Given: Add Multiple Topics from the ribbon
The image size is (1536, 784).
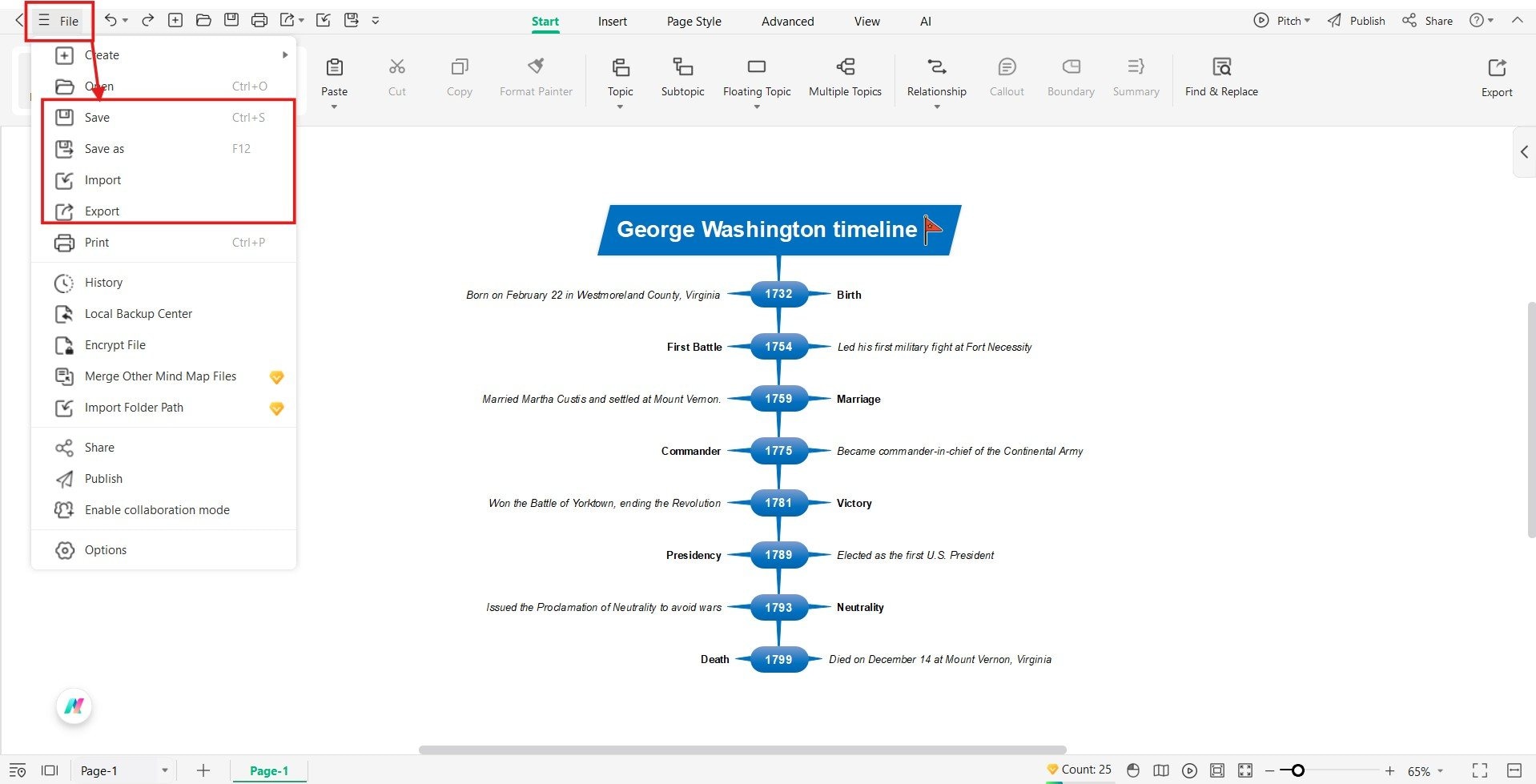Looking at the screenshot, I should pos(845,77).
